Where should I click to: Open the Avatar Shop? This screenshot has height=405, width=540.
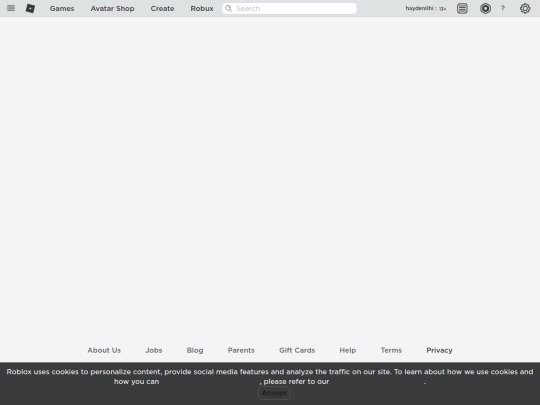[113, 9]
